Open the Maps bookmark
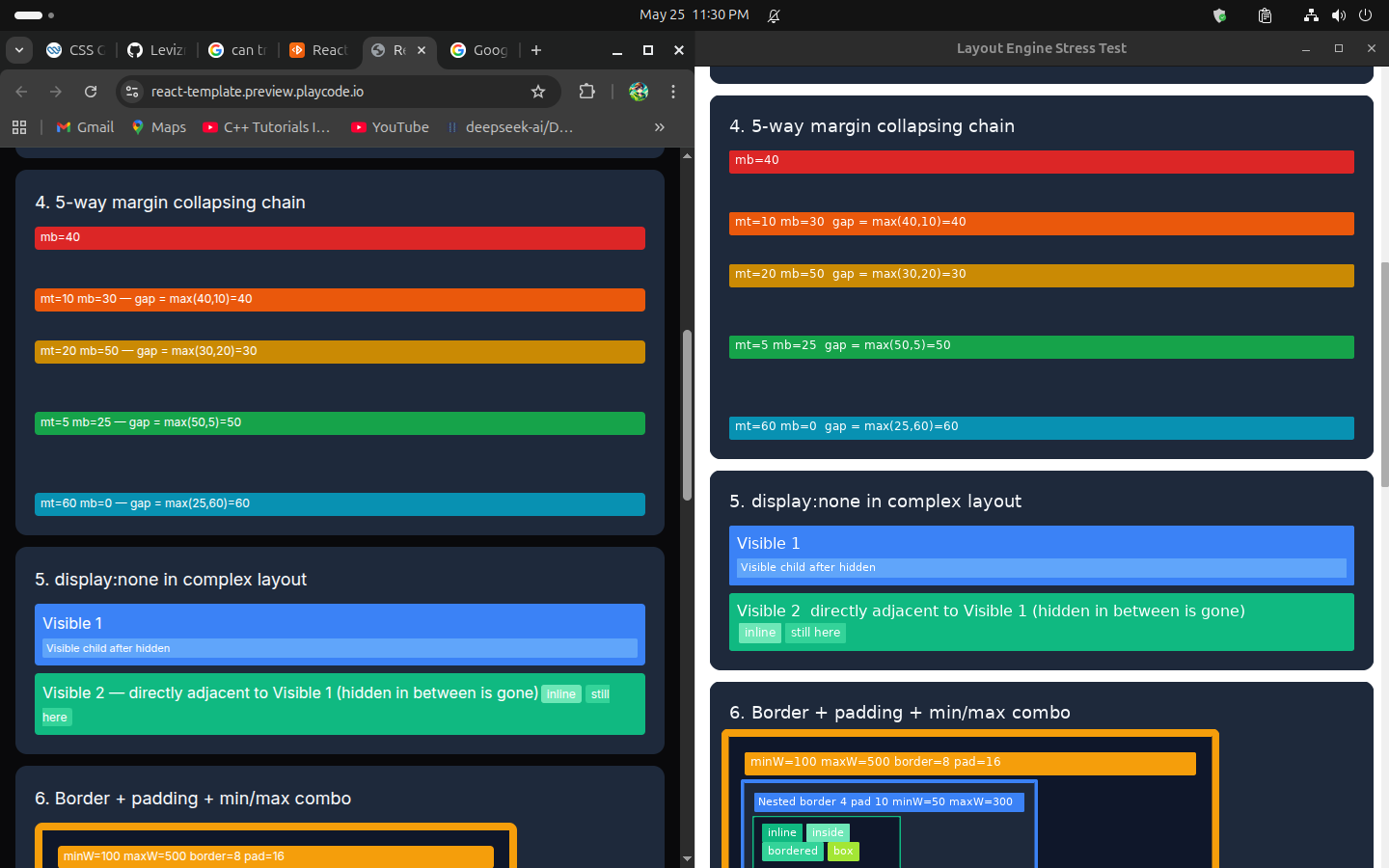This screenshot has height=868, width=1389. tap(159, 127)
